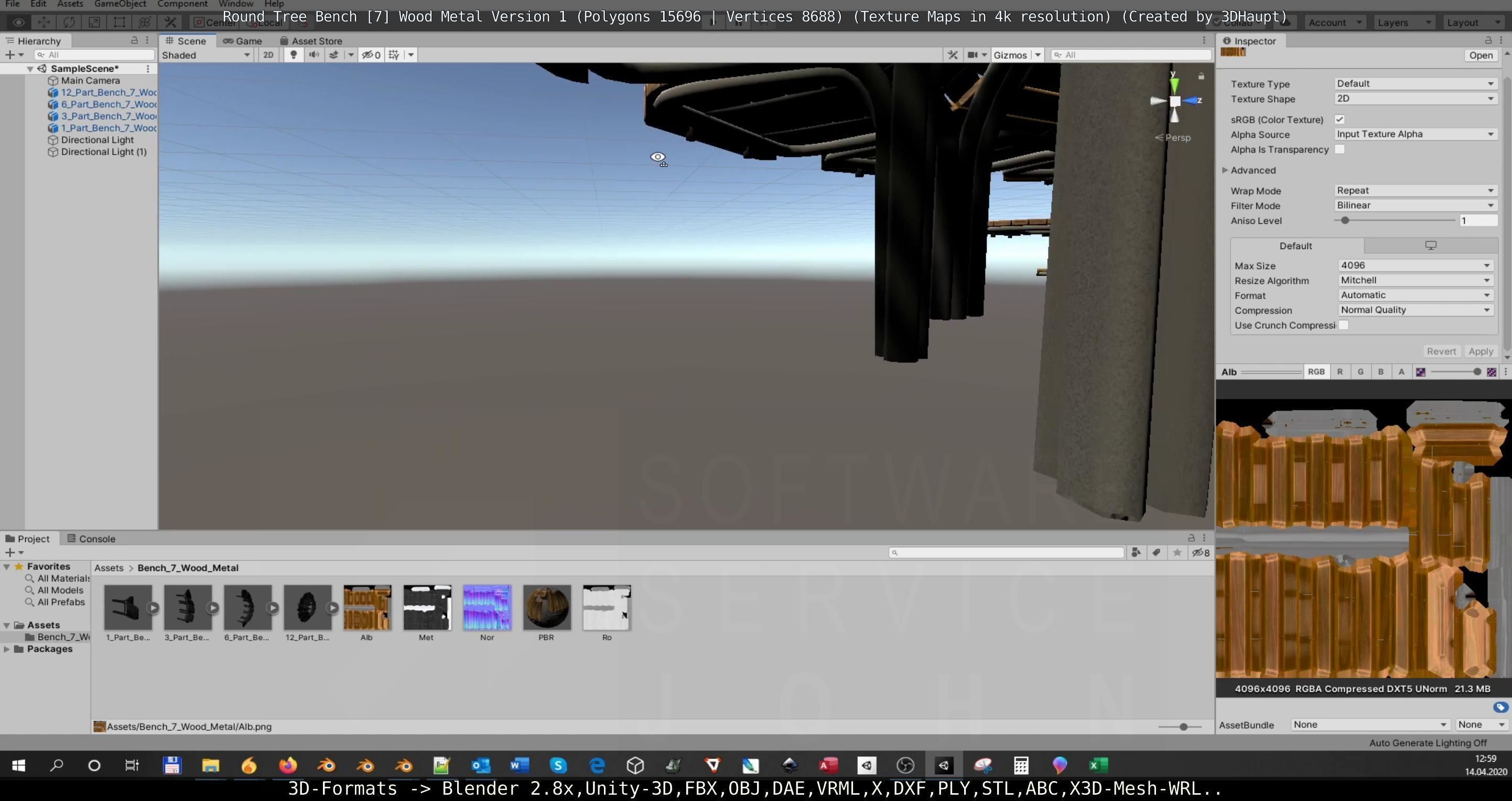
Task: Toggle scene audio speaker icon
Action: (314, 55)
